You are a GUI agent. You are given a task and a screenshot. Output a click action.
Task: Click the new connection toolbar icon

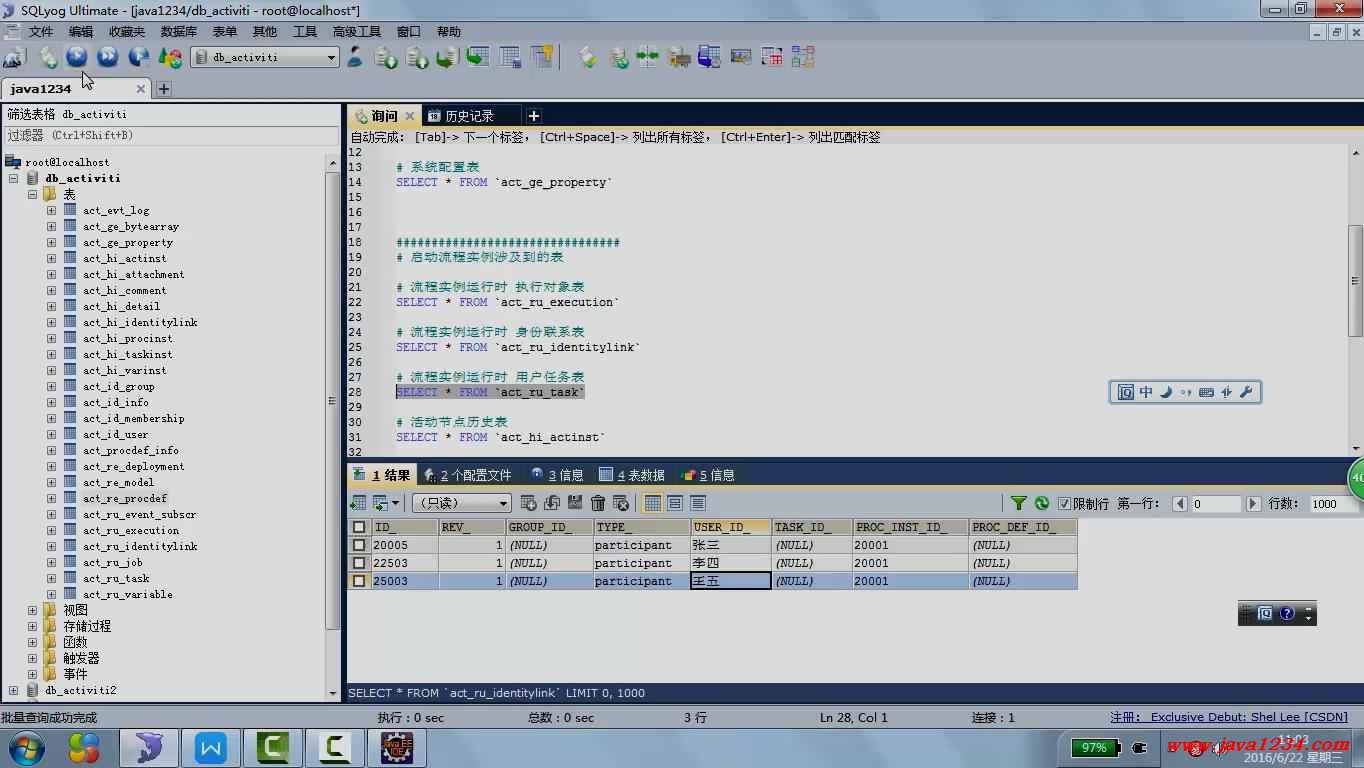(x=14, y=57)
